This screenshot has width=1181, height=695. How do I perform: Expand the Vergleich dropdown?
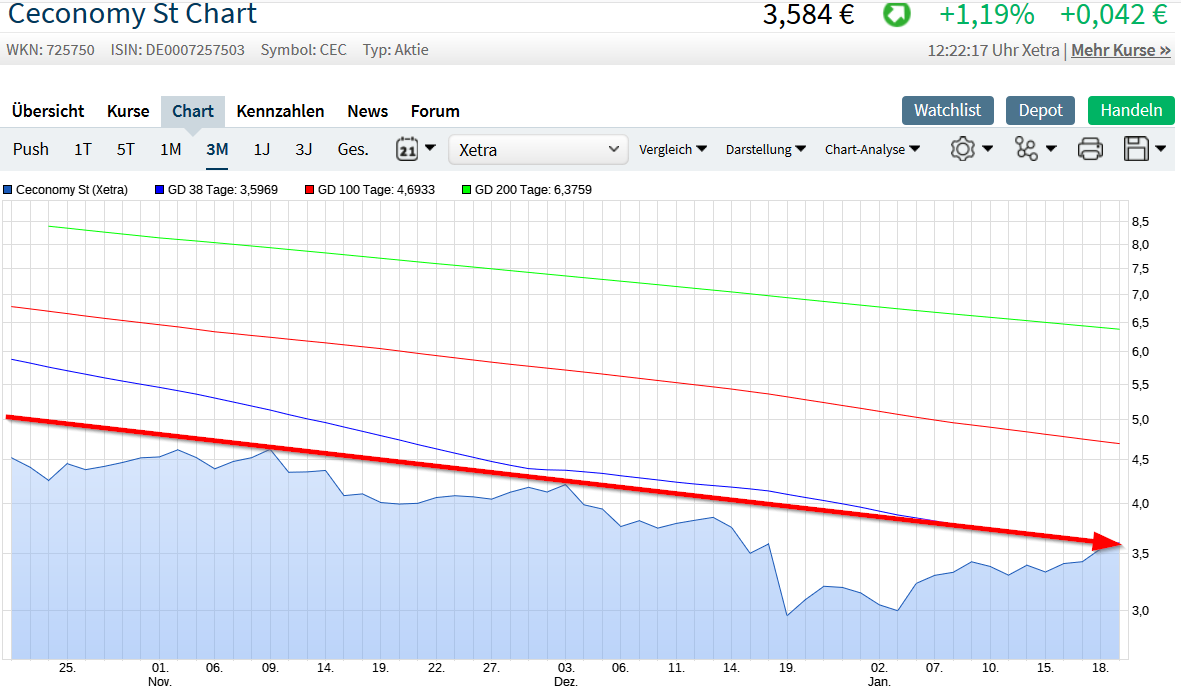click(673, 149)
